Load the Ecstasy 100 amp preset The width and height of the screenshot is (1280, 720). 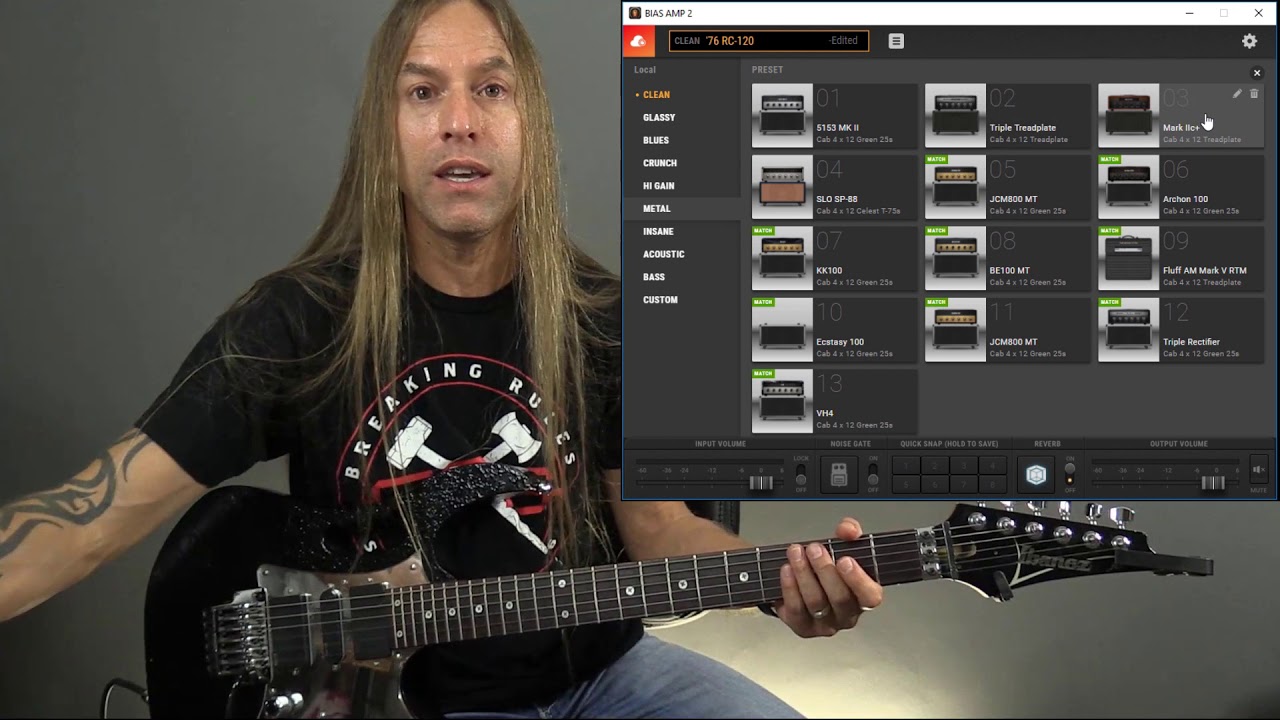[834, 330]
